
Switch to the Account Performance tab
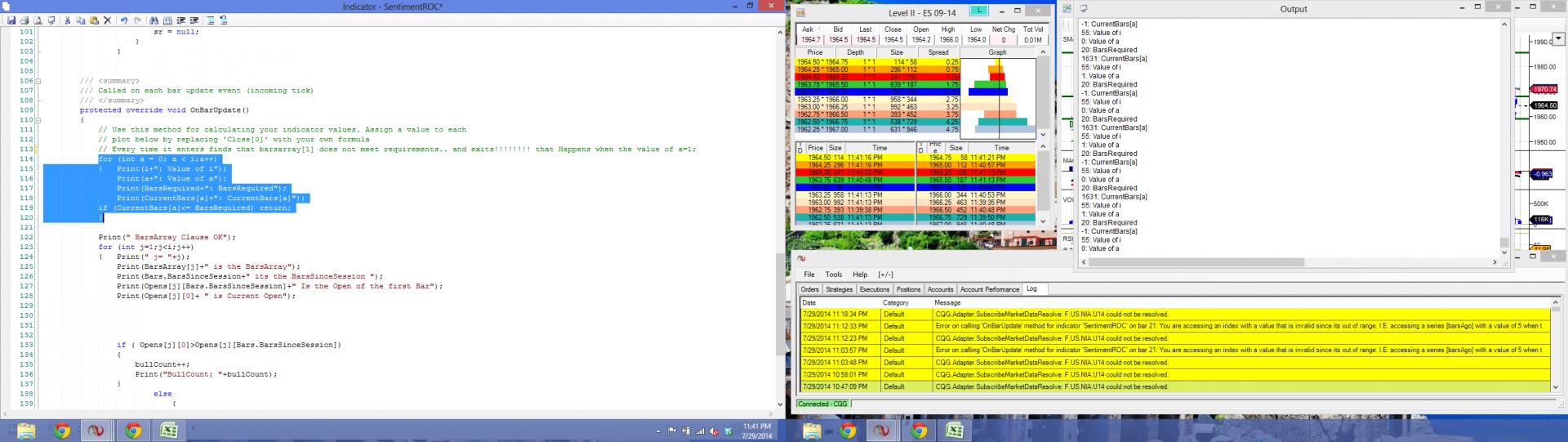tap(989, 289)
